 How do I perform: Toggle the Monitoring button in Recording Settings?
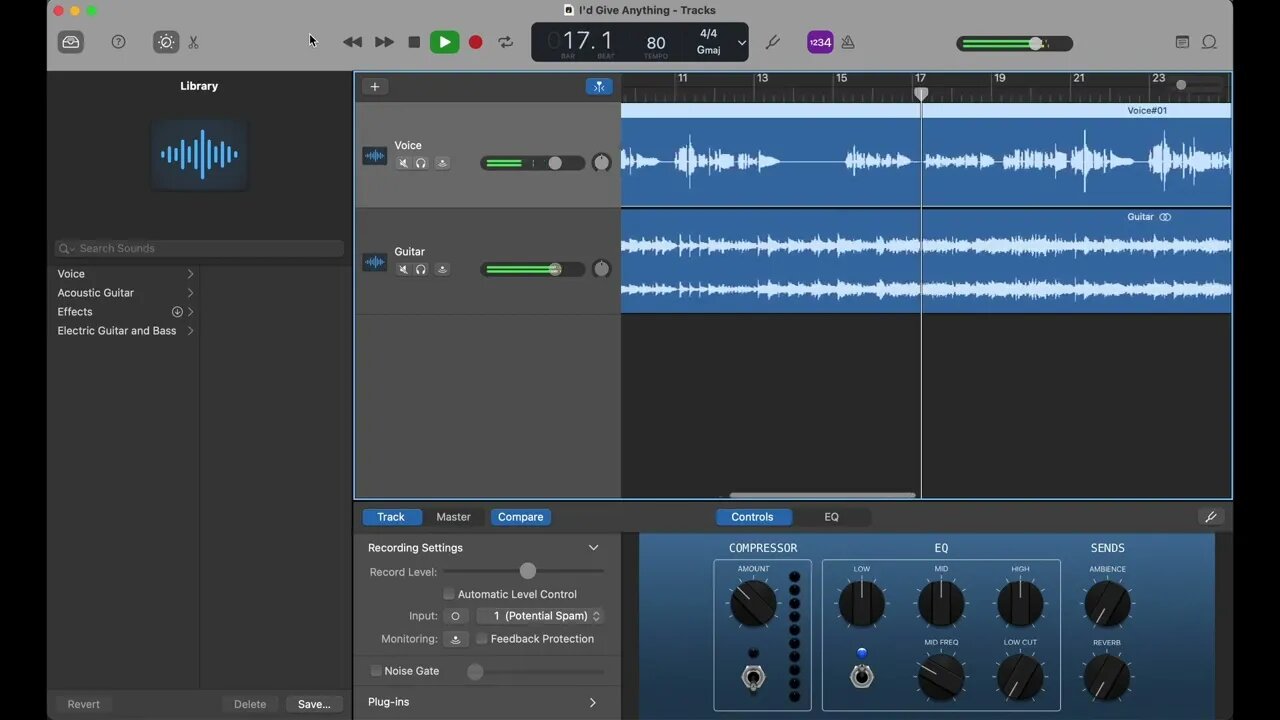[456, 639]
